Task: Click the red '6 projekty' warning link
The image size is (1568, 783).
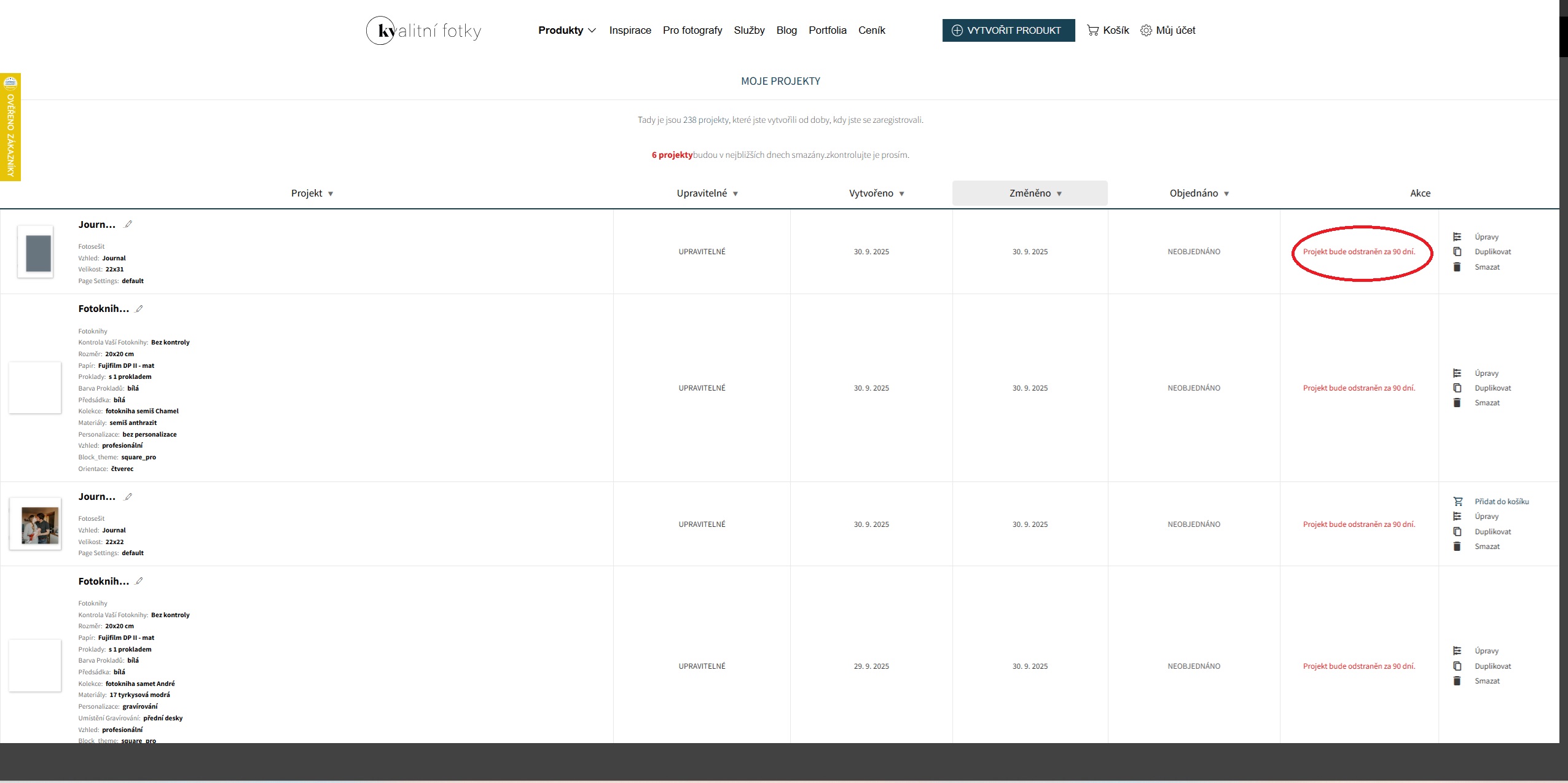Action: 672,155
